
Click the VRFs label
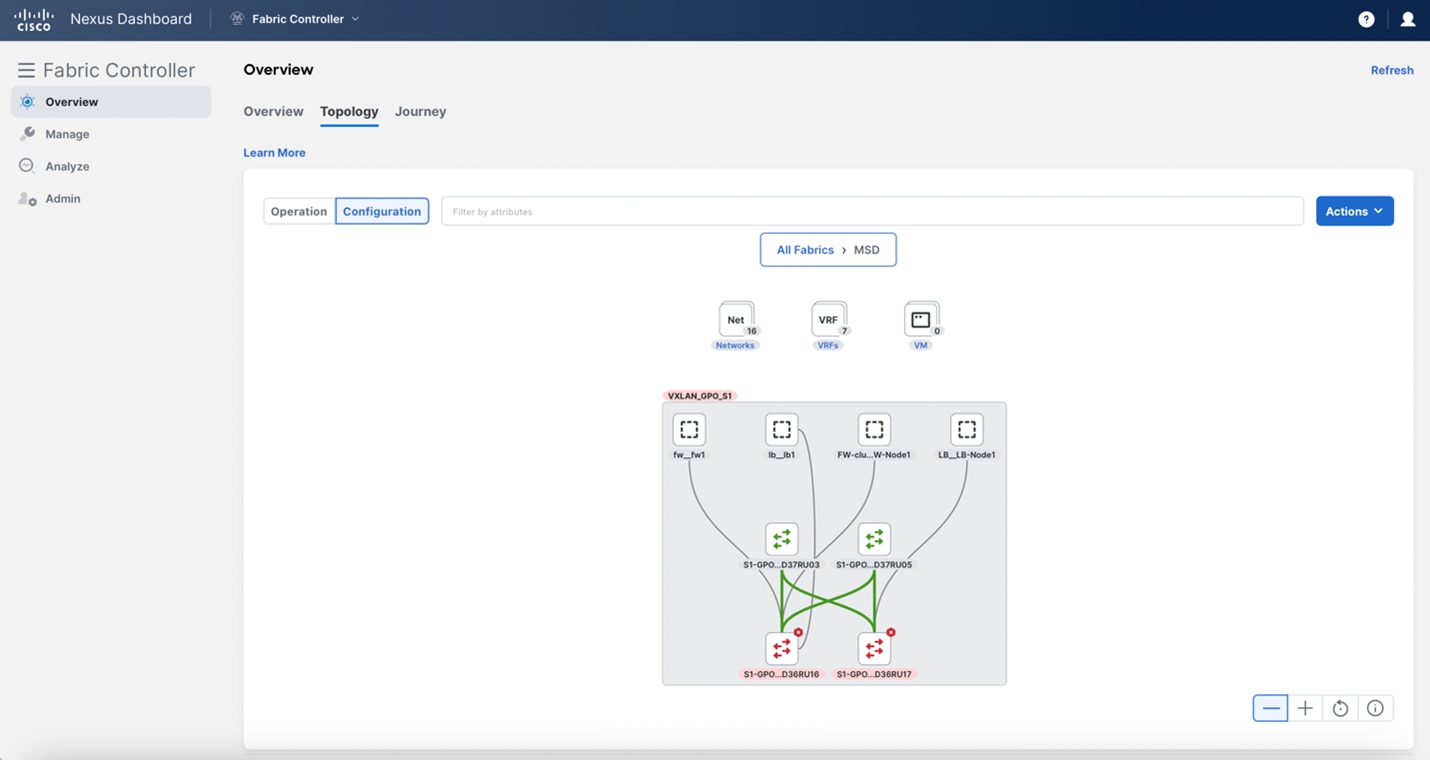[828, 345]
